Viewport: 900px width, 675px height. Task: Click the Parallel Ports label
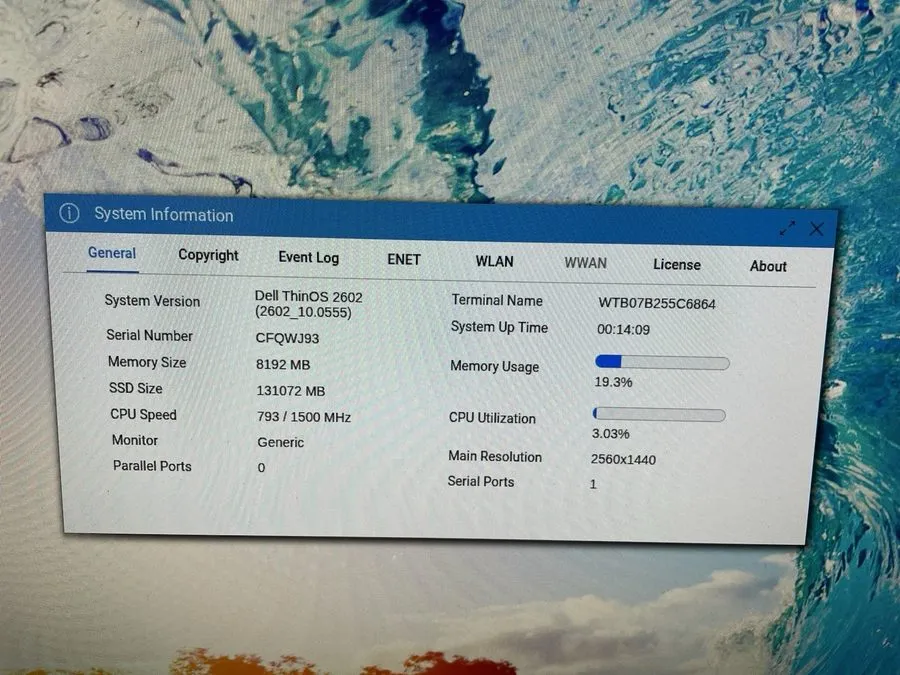152,465
